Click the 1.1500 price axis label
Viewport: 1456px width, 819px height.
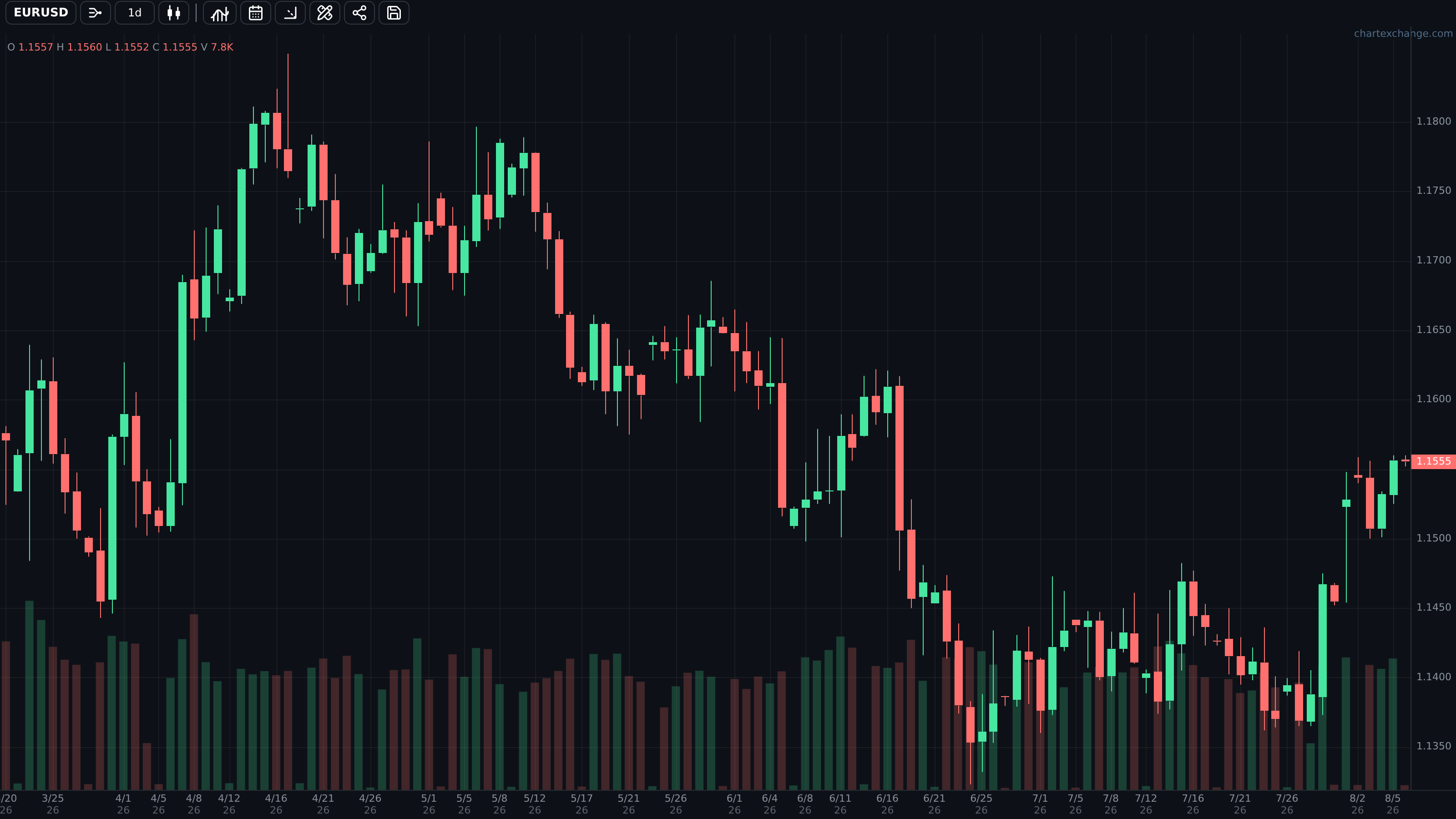tap(1433, 538)
